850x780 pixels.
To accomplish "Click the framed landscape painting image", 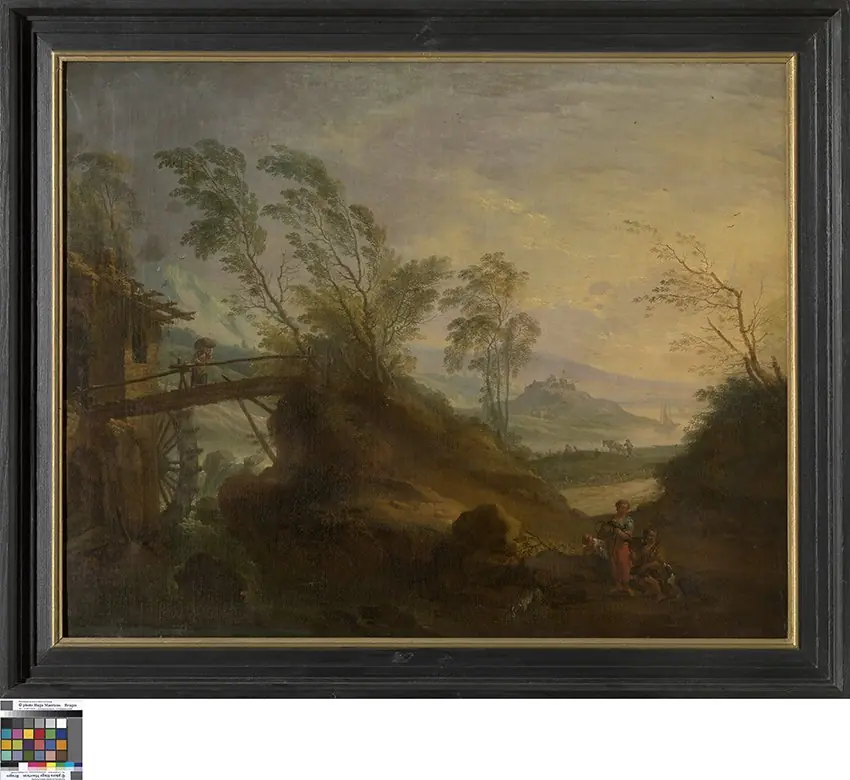I will pos(425,349).
